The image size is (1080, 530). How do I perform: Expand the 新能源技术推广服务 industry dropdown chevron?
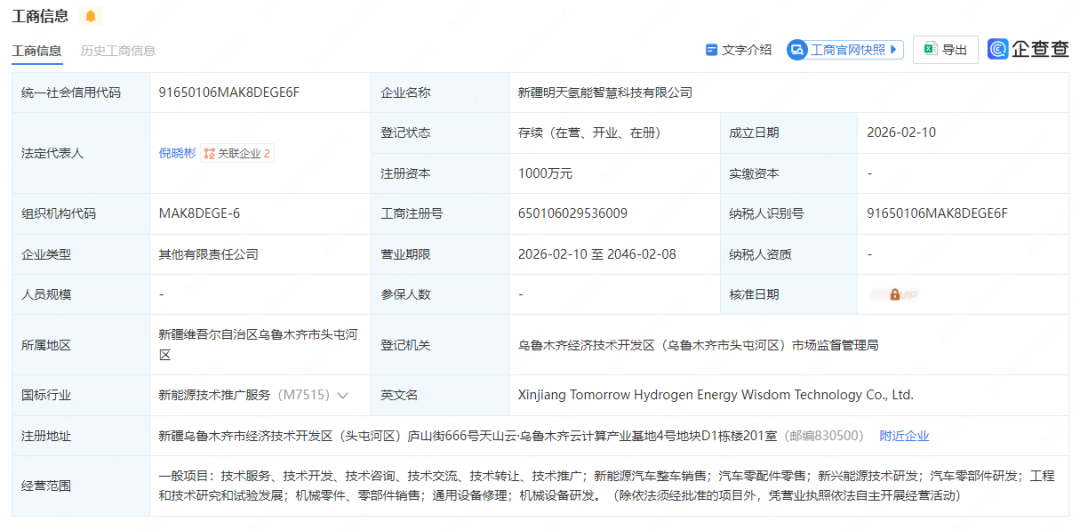coord(343,395)
